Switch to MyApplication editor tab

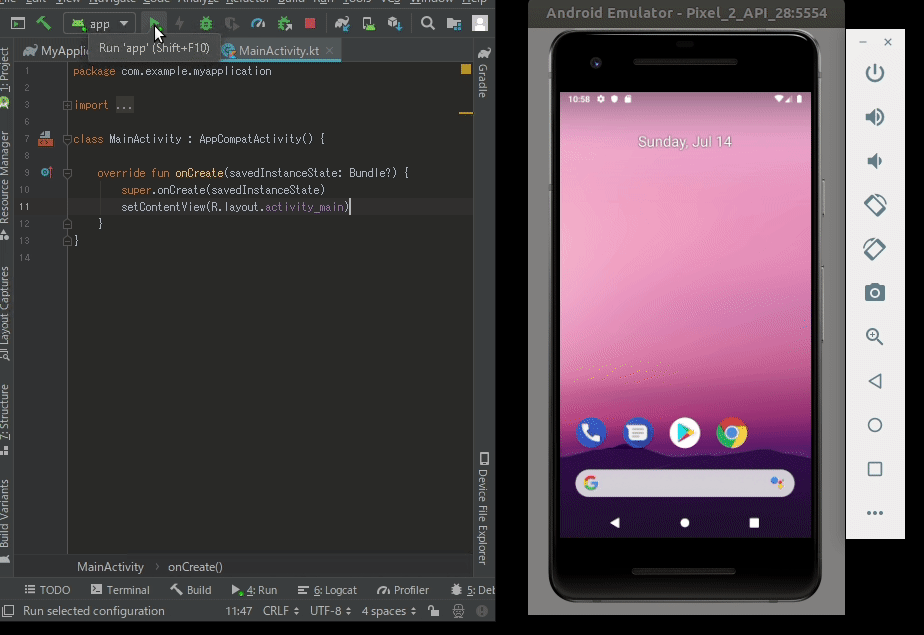[x=56, y=51]
